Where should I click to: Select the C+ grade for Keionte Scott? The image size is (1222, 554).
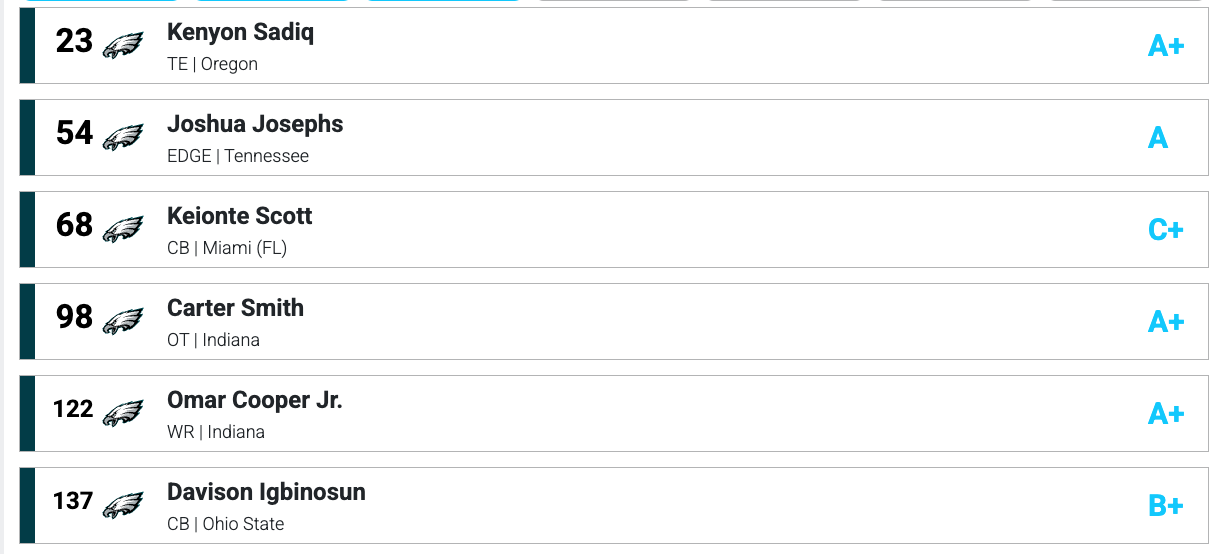(x=1165, y=230)
